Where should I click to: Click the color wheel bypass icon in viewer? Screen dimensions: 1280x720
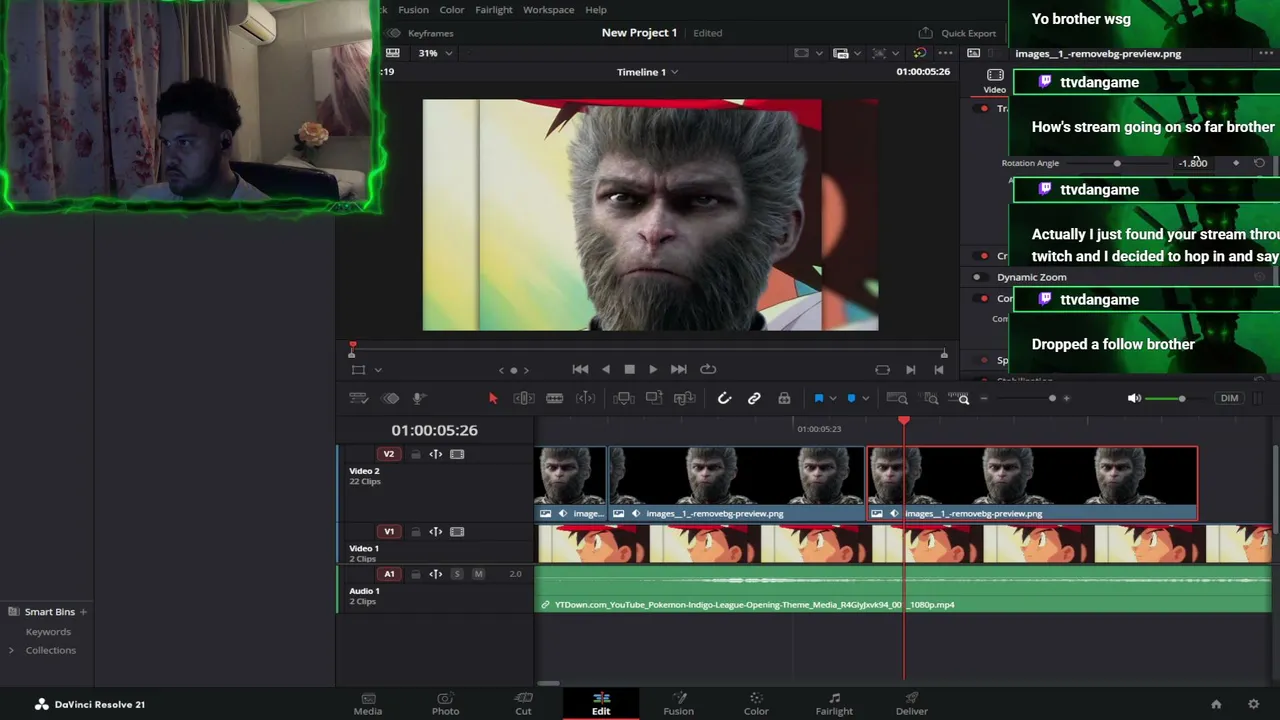919,53
